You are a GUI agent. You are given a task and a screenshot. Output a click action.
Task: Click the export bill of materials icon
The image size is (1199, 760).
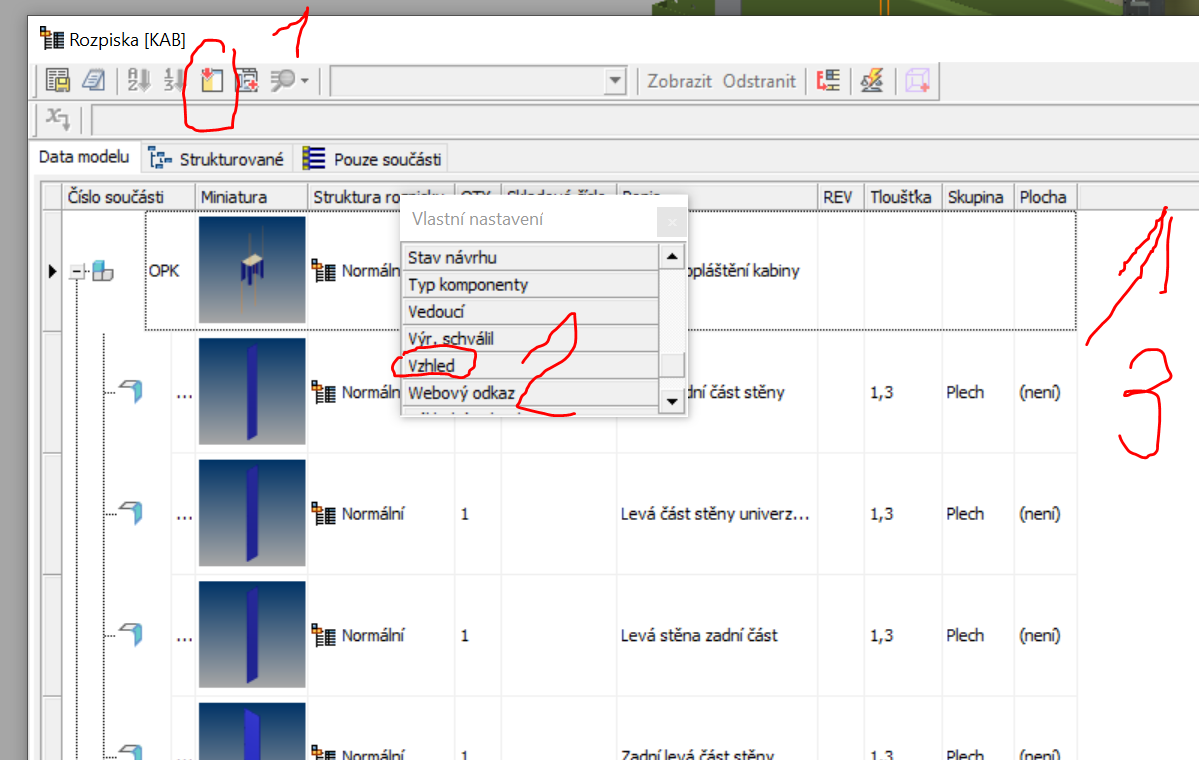point(57,80)
